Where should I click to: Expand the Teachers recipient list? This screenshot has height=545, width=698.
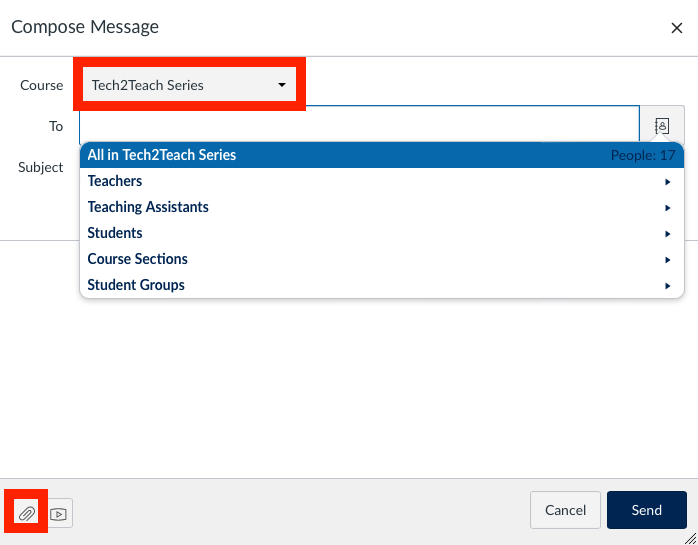381,181
